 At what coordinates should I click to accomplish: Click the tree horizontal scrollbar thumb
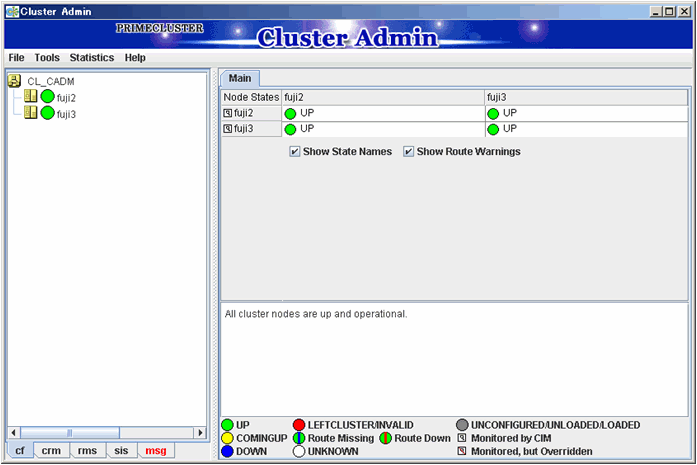70,433
